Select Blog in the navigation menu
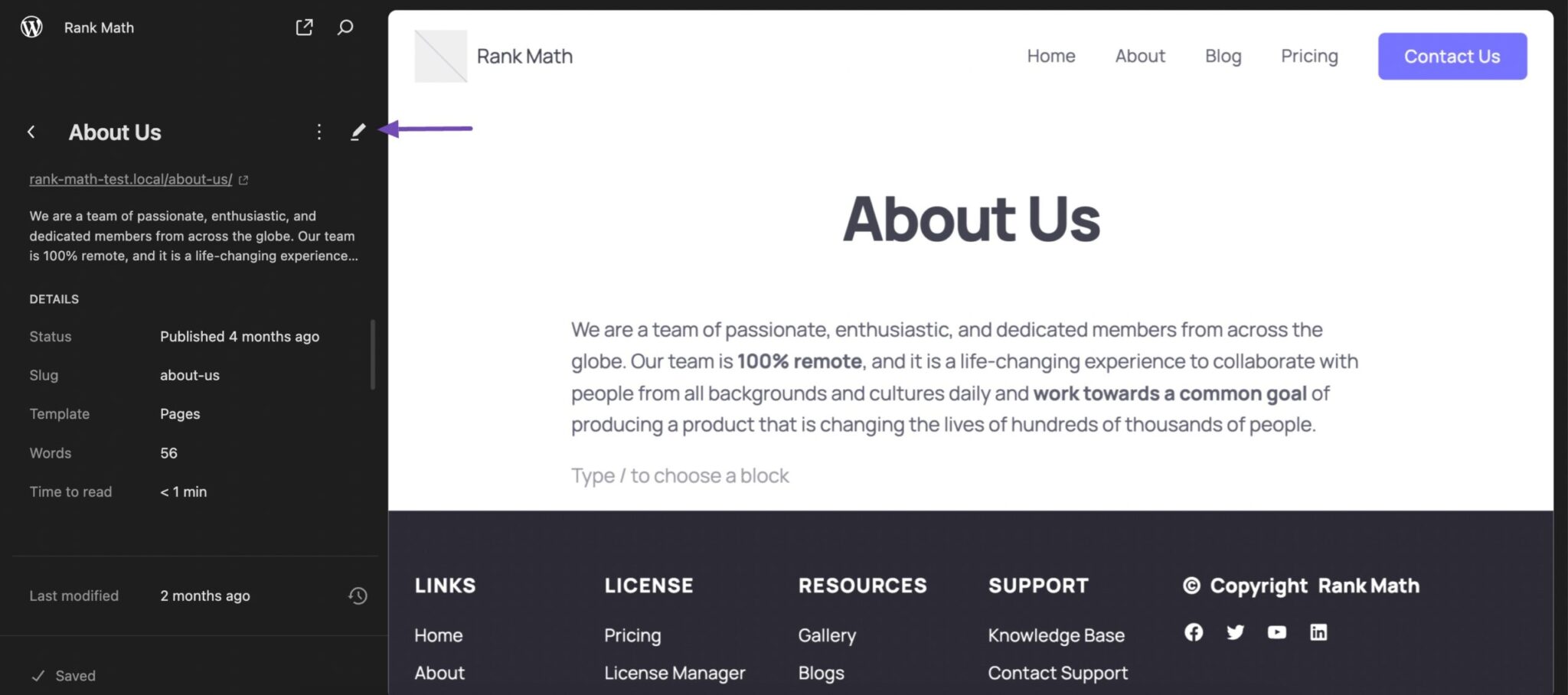The width and height of the screenshot is (1568, 695). (1223, 56)
